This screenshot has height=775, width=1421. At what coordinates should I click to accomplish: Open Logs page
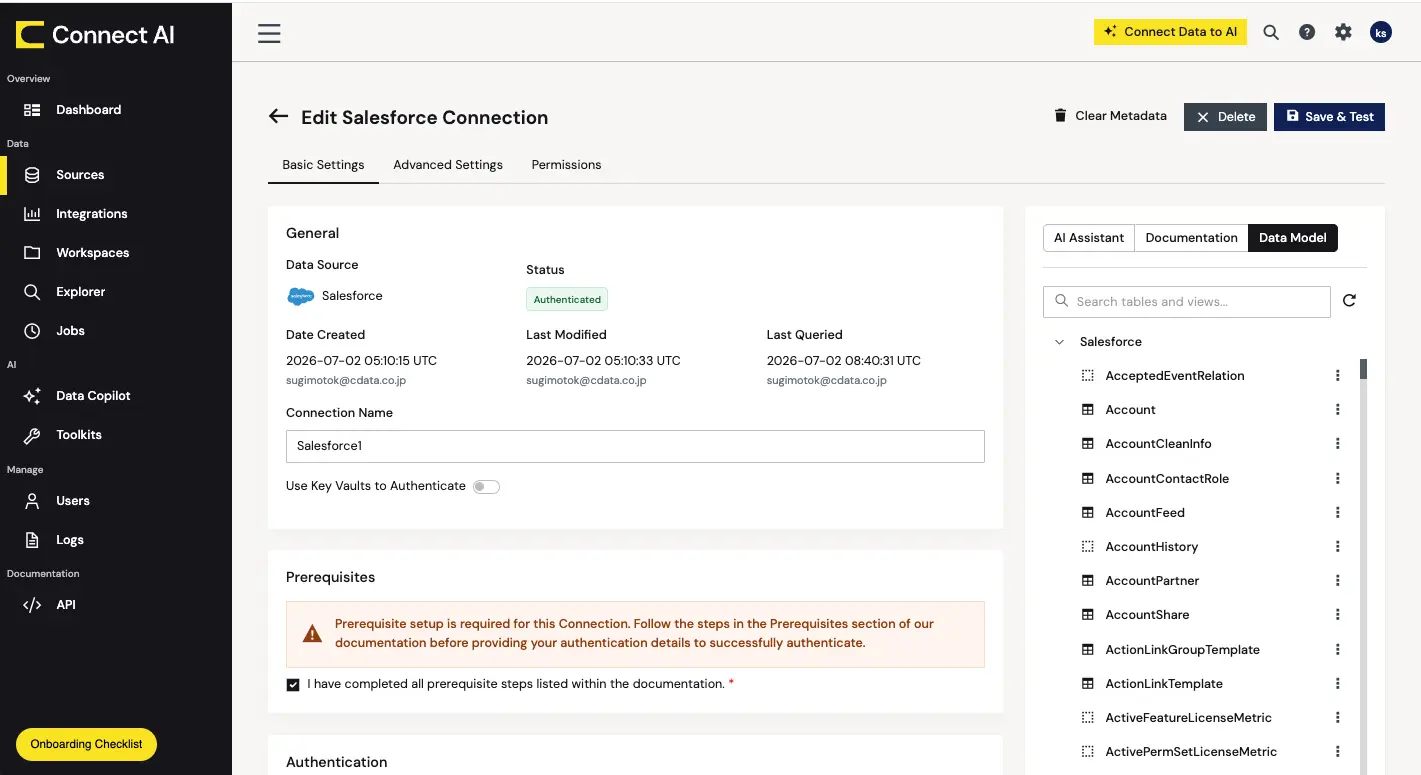(69, 540)
